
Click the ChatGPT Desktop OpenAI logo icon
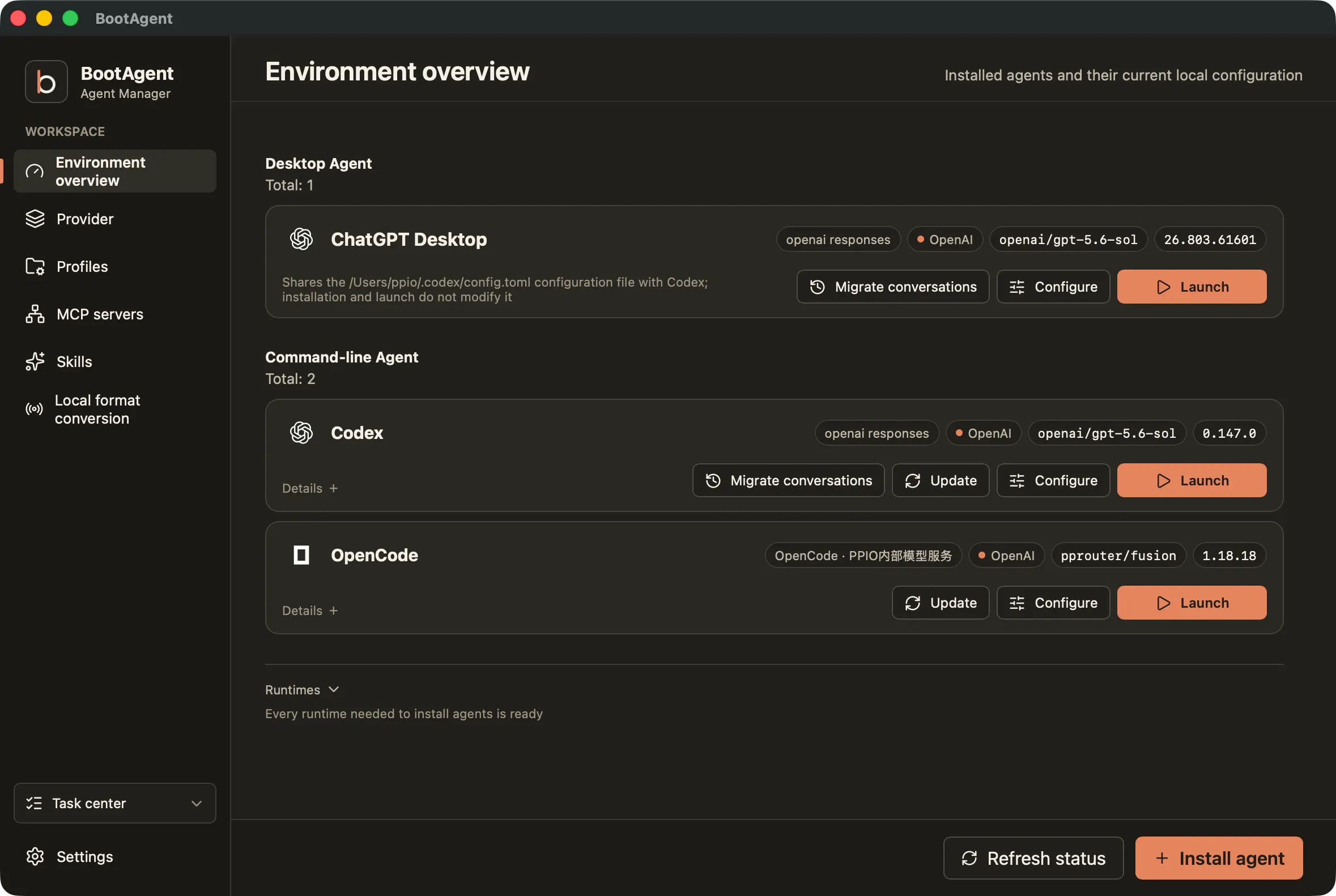(x=301, y=240)
